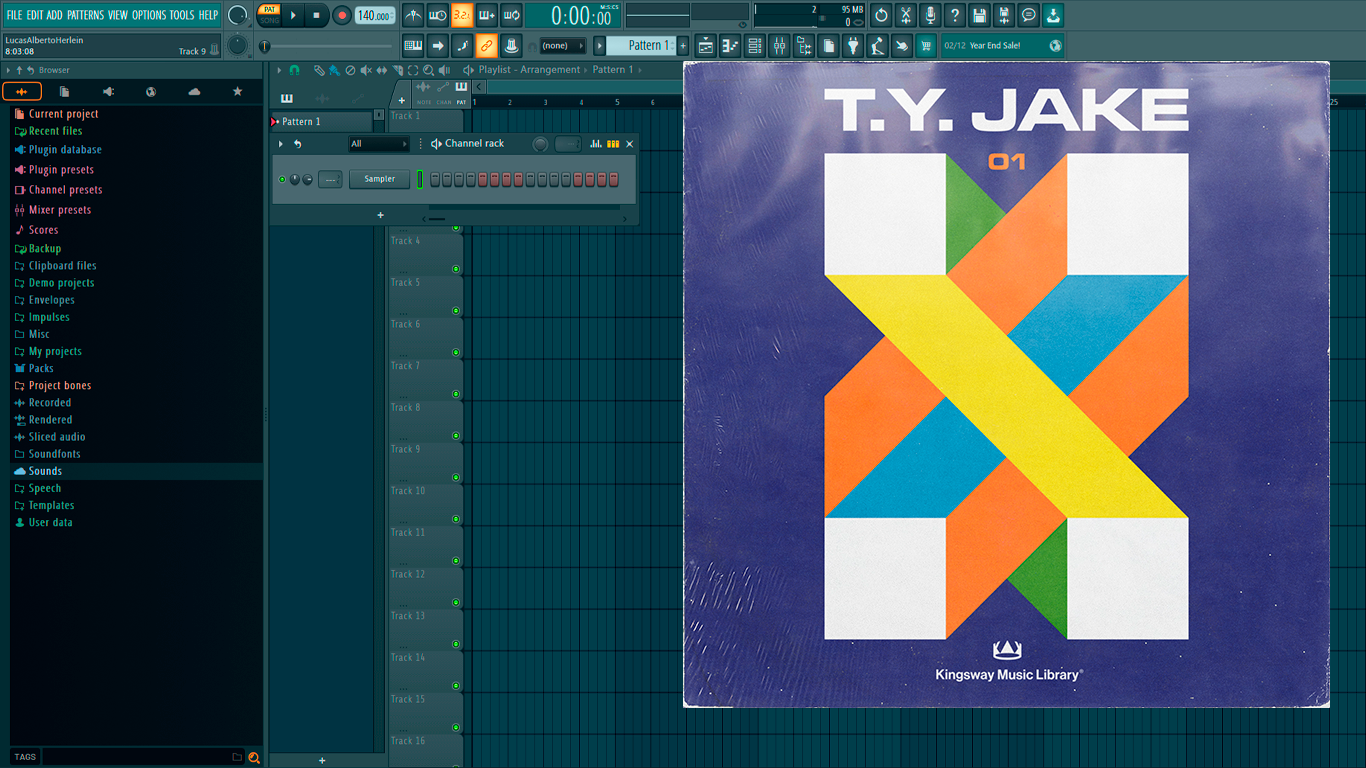Click the Sampler channel button
This screenshot has height=768, width=1366.
[380, 179]
